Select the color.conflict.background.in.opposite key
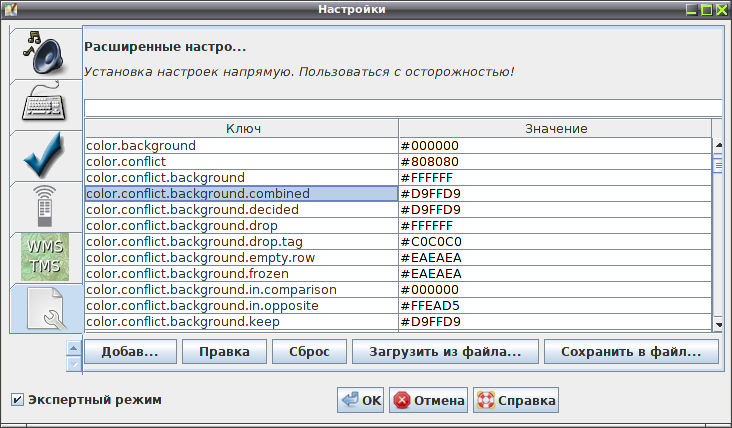The image size is (732, 428). [x=241, y=306]
